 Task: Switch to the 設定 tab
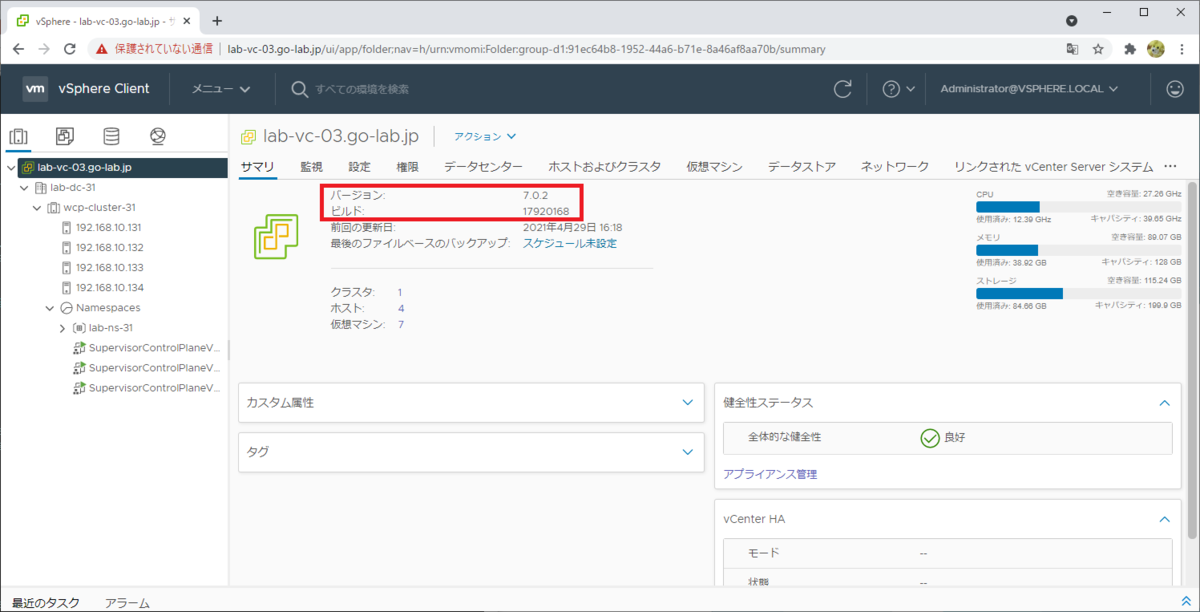pyautogui.click(x=360, y=167)
